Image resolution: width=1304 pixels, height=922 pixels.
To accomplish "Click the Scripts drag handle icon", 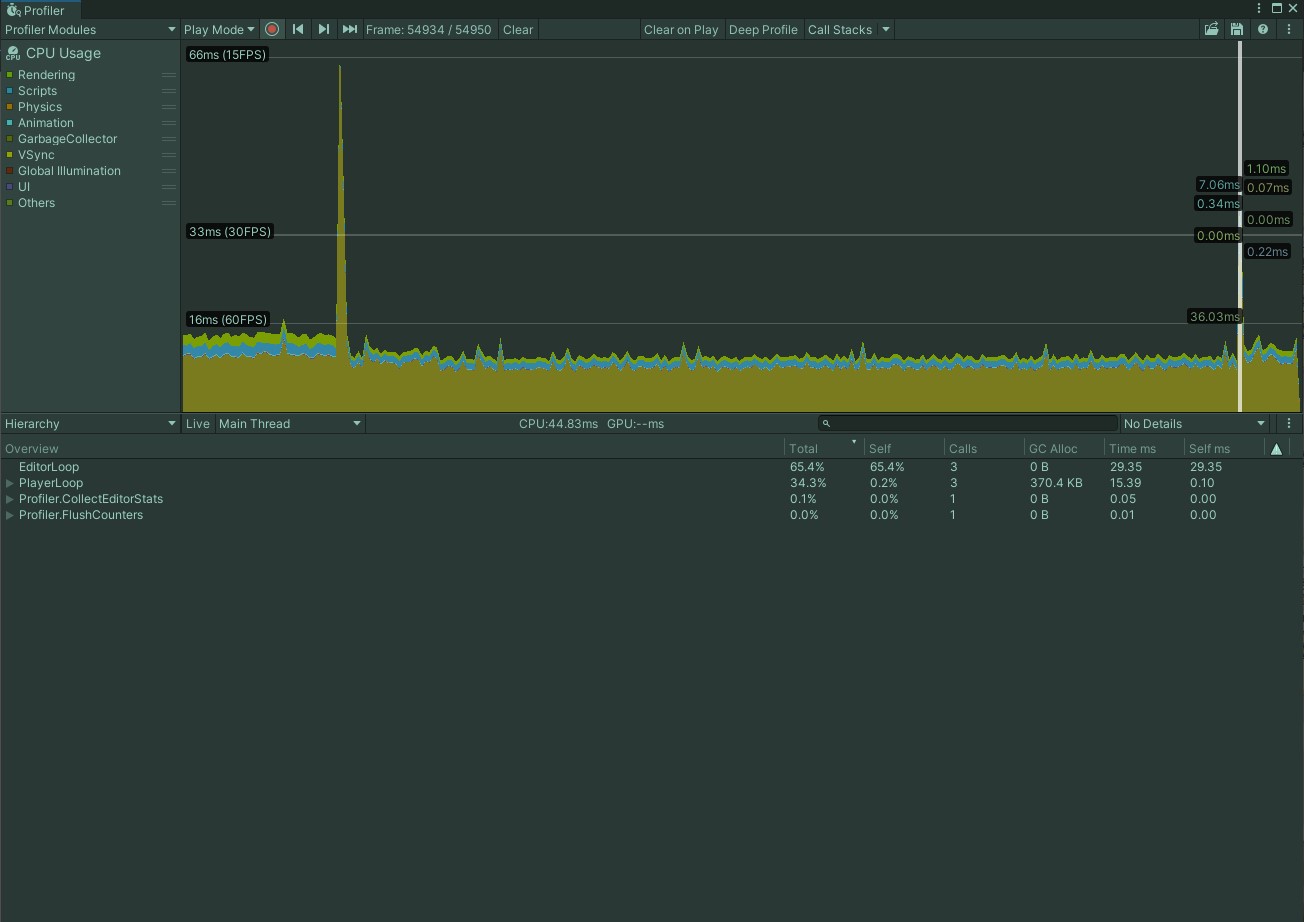I will [x=169, y=91].
